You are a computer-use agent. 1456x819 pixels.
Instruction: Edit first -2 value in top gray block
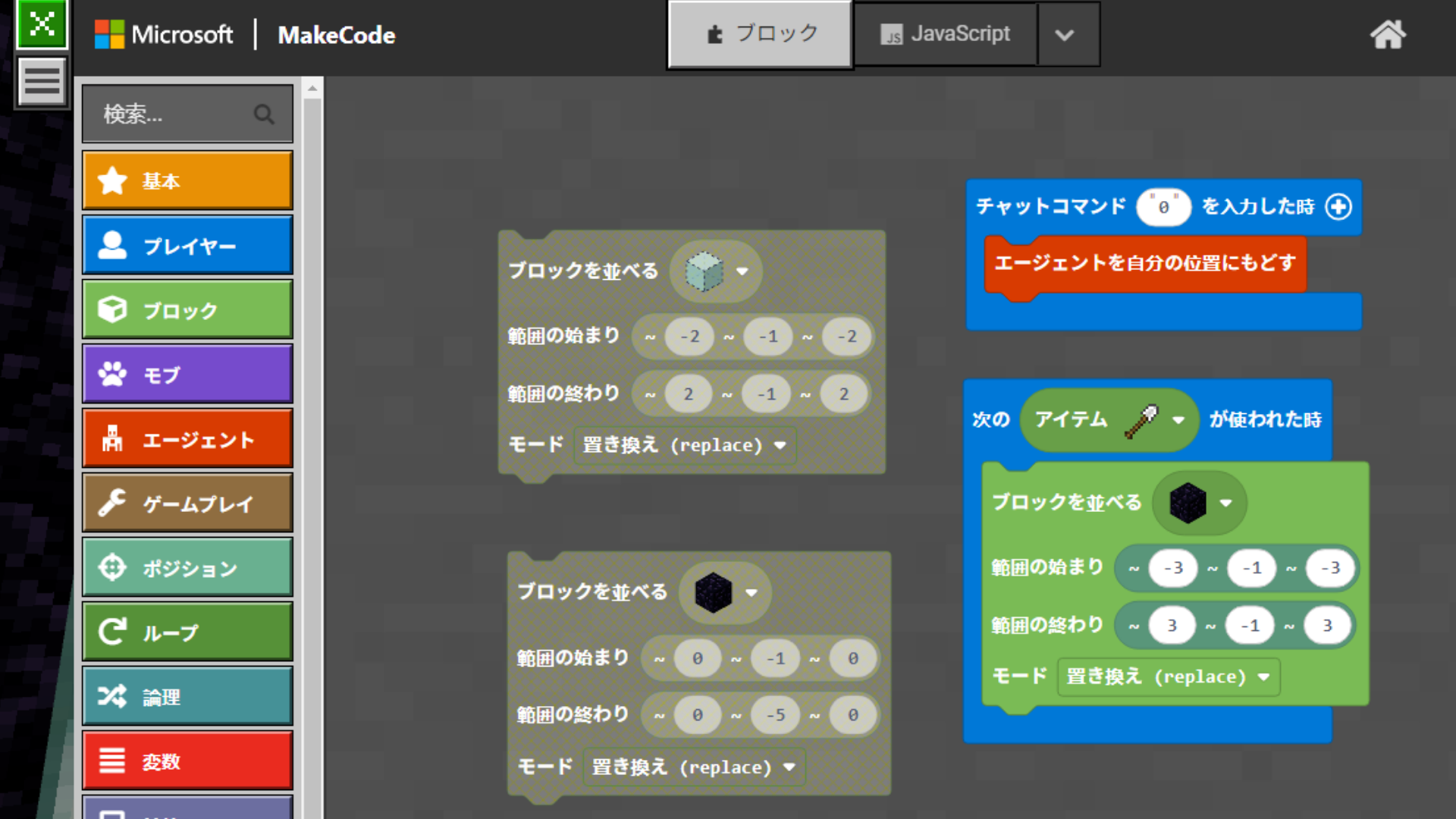point(689,337)
